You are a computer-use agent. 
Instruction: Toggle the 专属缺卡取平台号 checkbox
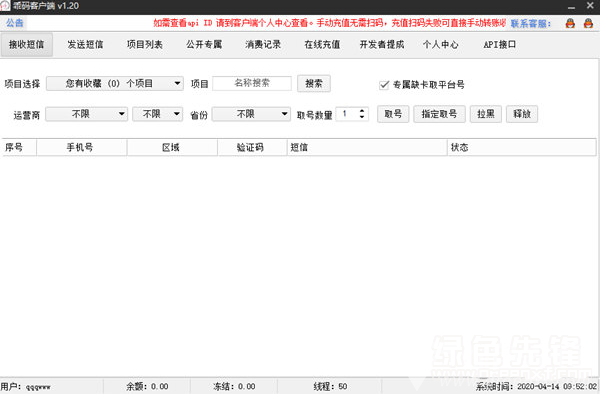pos(384,85)
